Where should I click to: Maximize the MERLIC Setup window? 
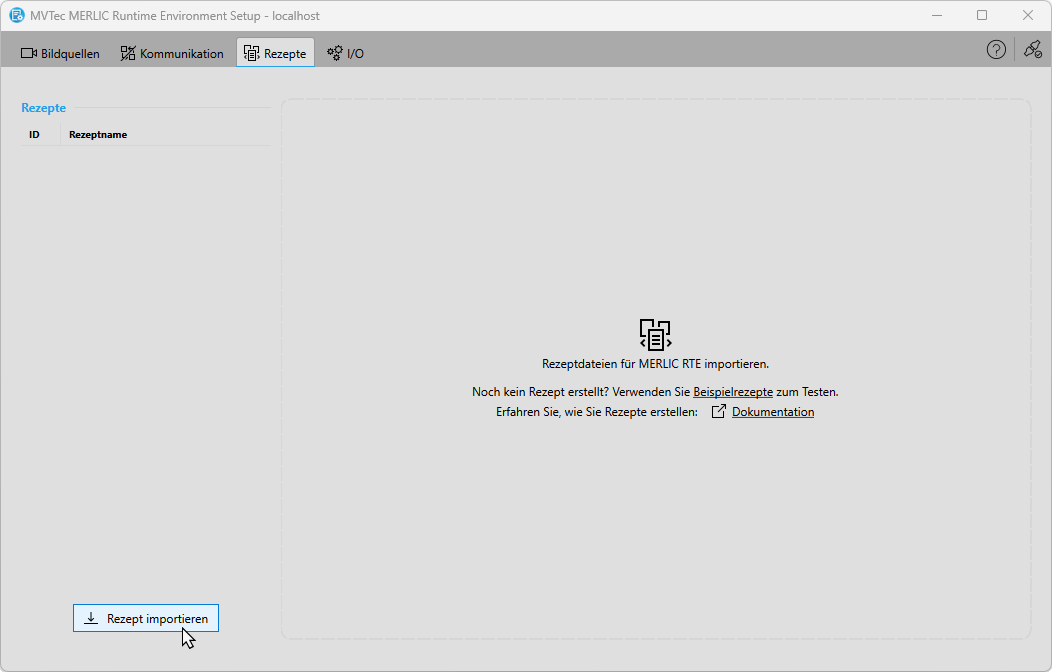(982, 16)
